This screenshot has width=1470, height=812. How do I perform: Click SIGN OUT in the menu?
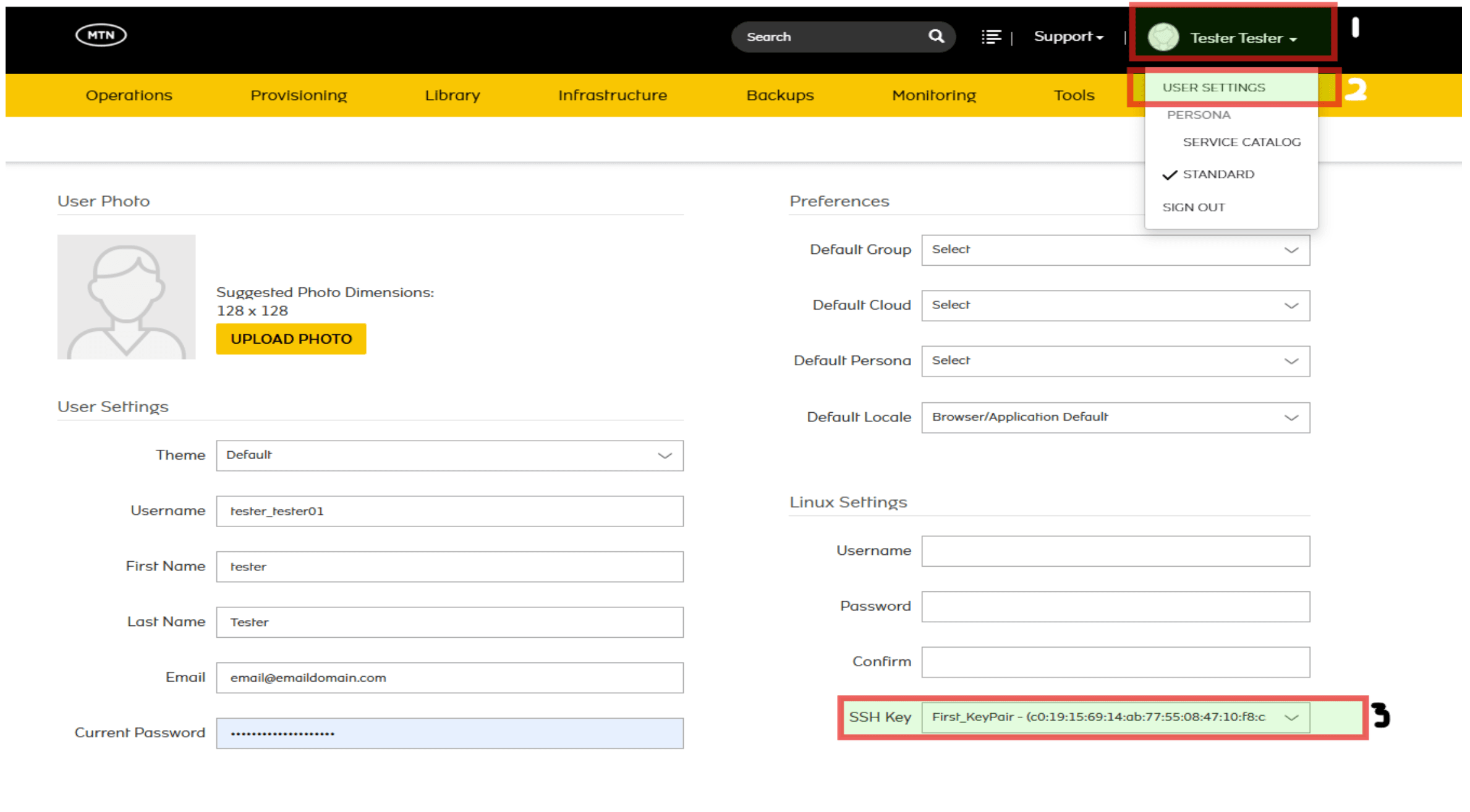click(x=1193, y=207)
